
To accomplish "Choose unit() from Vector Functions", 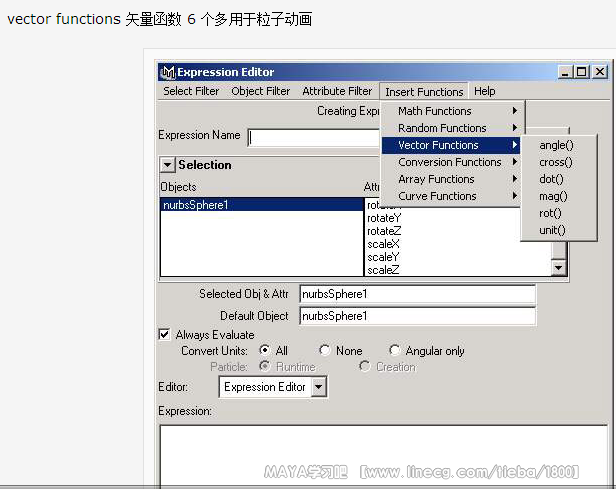I will pos(552,230).
